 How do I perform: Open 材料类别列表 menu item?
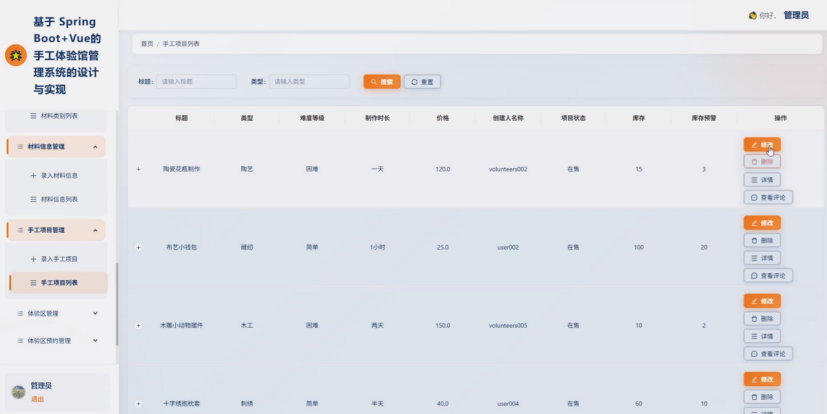coord(56,115)
